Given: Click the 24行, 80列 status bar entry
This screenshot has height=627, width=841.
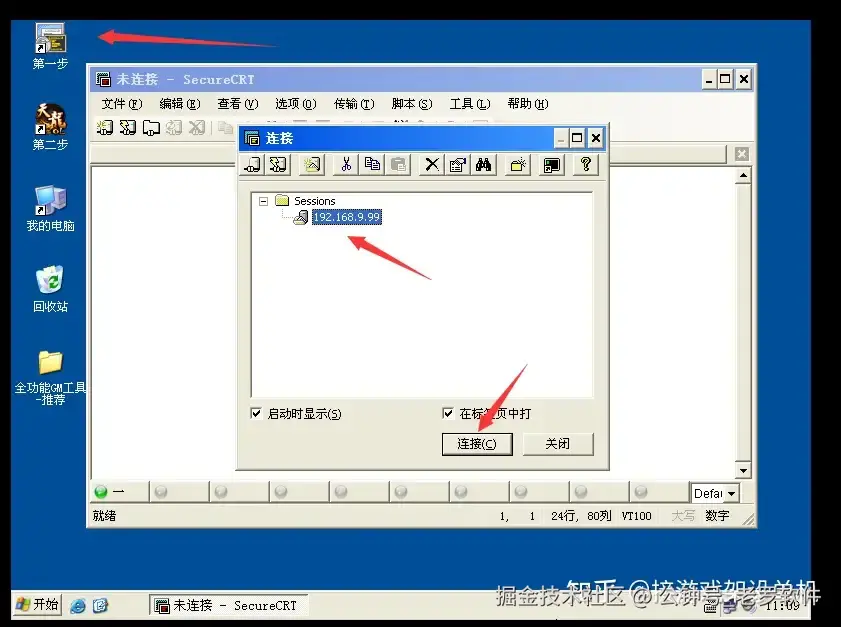Looking at the screenshot, I should point(581,516).
